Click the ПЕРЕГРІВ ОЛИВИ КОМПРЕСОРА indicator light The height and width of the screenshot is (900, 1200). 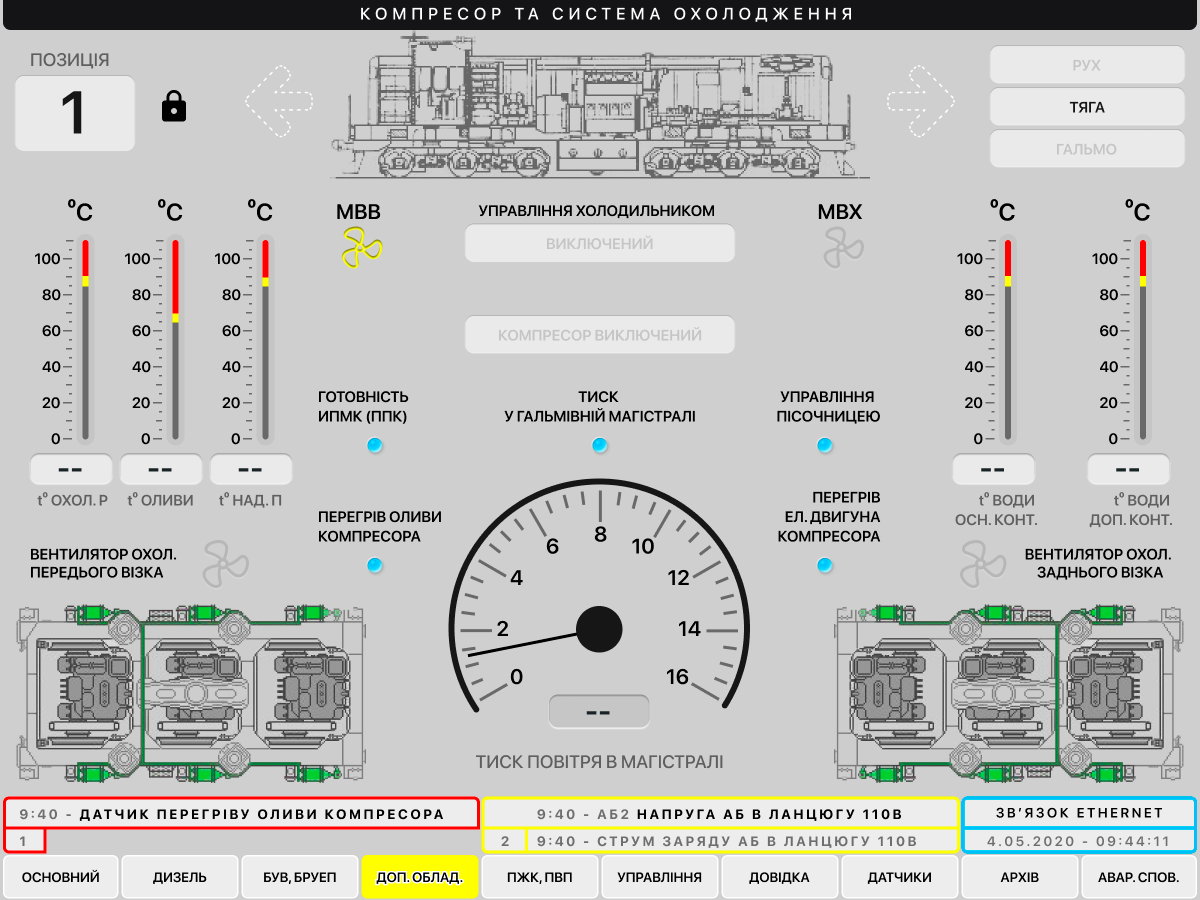pos(375,566)
